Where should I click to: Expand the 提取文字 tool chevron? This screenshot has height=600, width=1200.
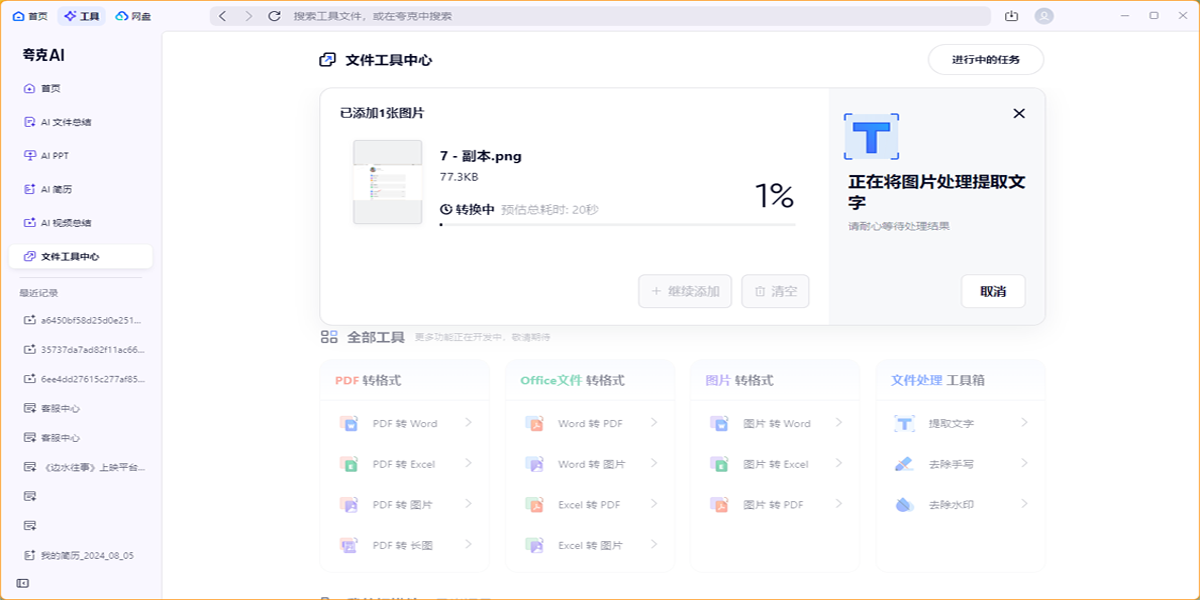tap(1024, 423)
